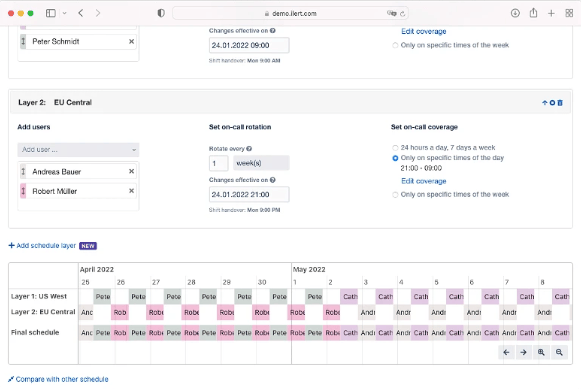This screenshot has height=389, width=581.
Task: Select Layer 1 only specific times of week
Action: coord(395,45)
